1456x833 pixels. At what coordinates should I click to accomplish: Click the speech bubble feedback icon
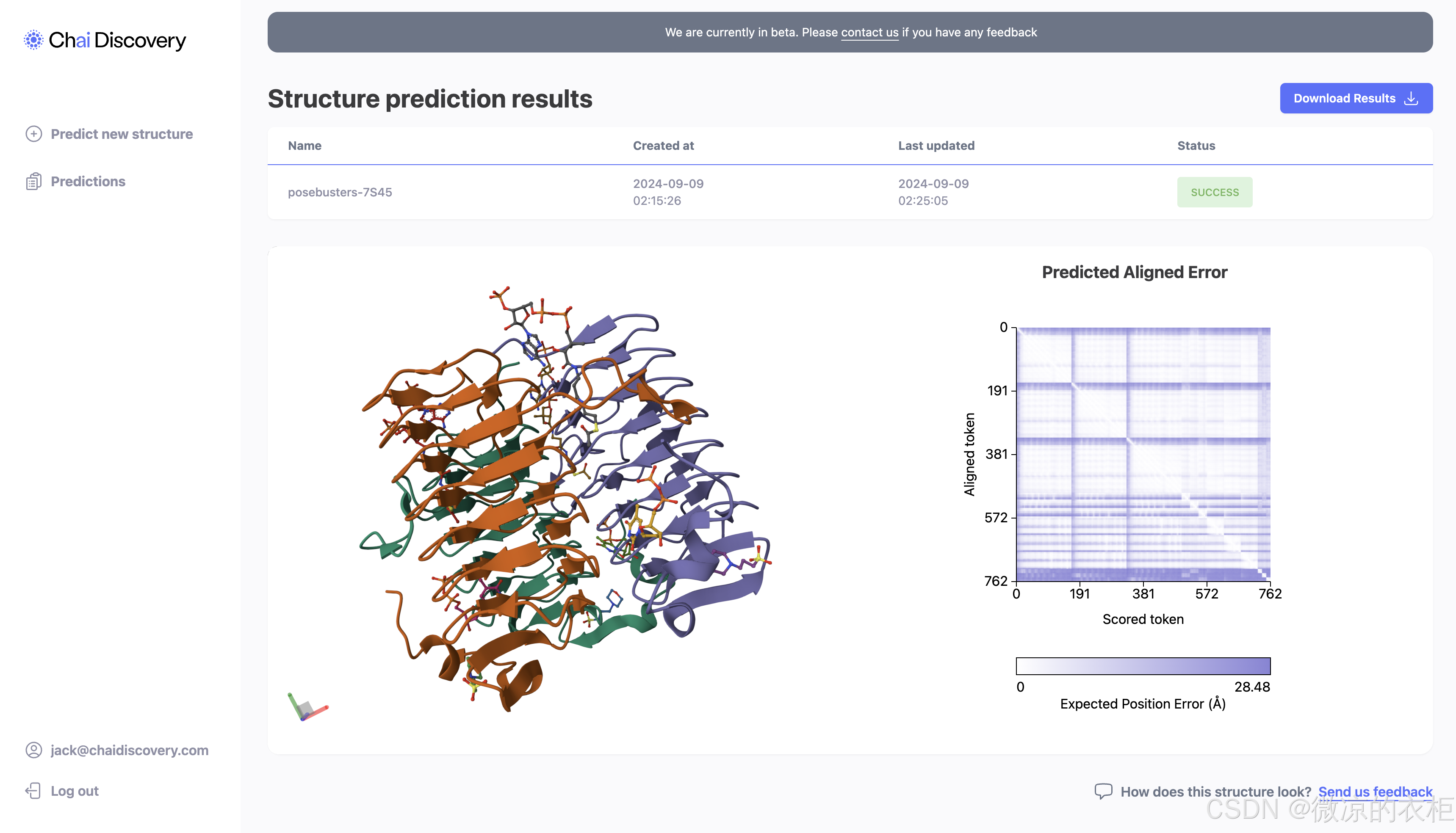(x=1103, y=791)
